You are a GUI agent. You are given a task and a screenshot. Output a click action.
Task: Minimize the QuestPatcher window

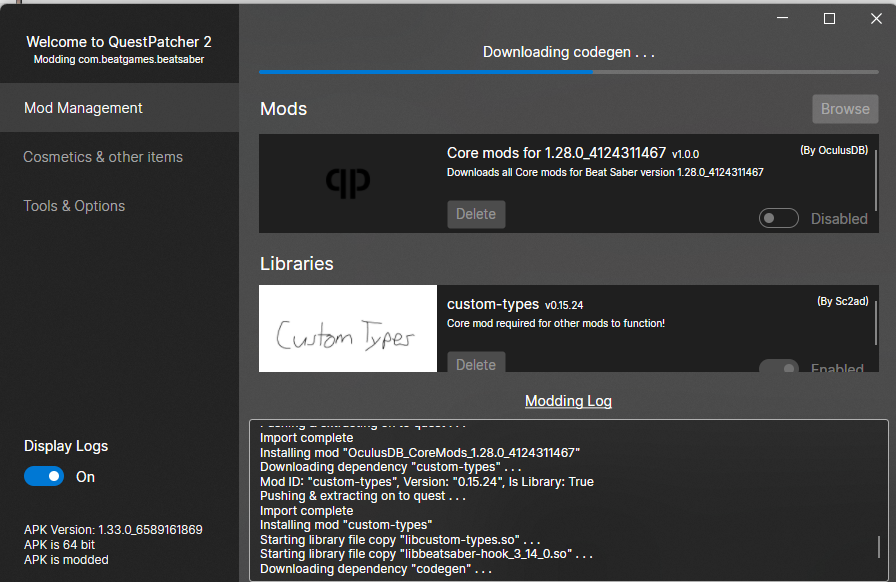pos(782,18)
